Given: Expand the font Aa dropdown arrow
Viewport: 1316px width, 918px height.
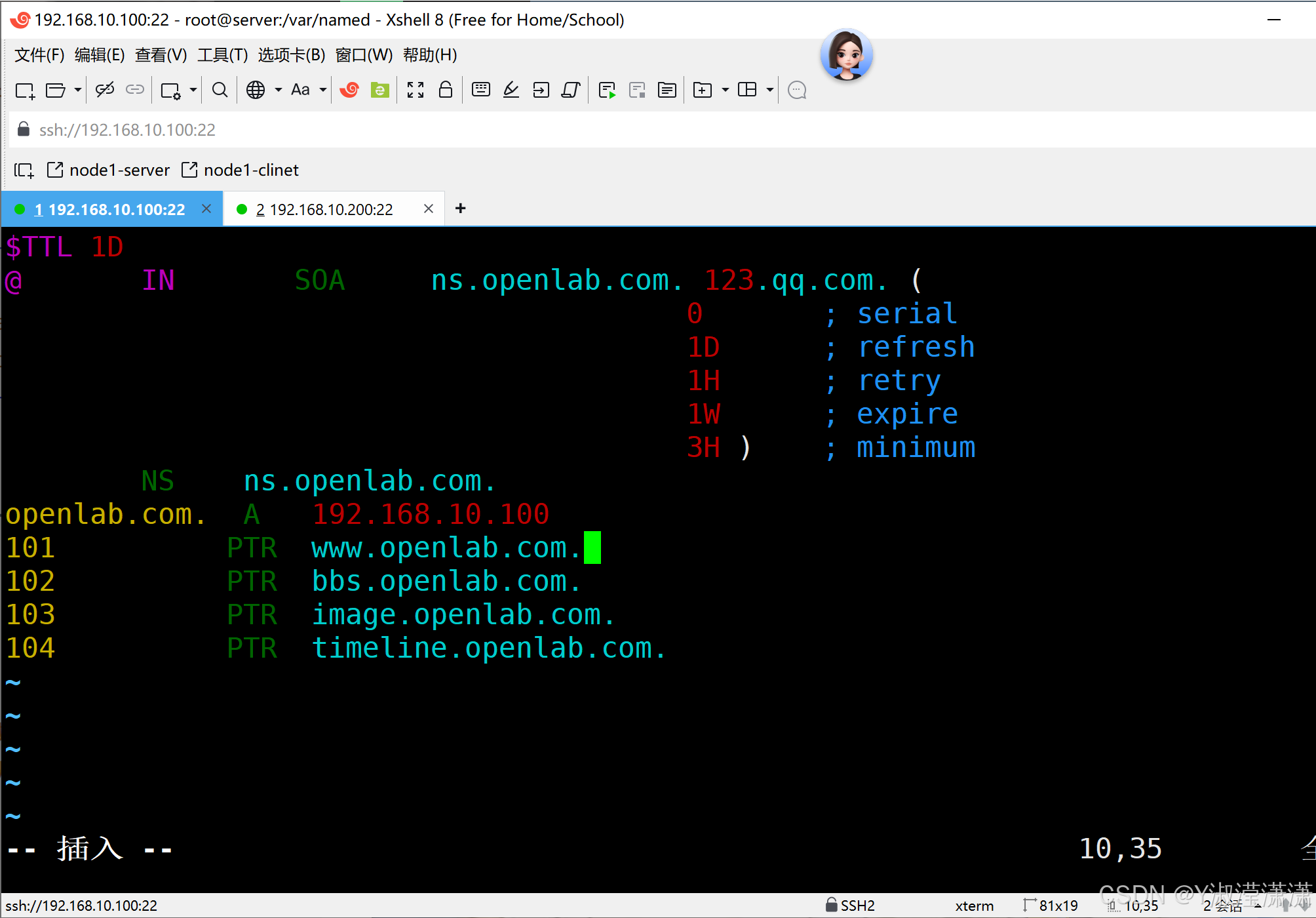Looking at the screenshot, I should [323, 90].
